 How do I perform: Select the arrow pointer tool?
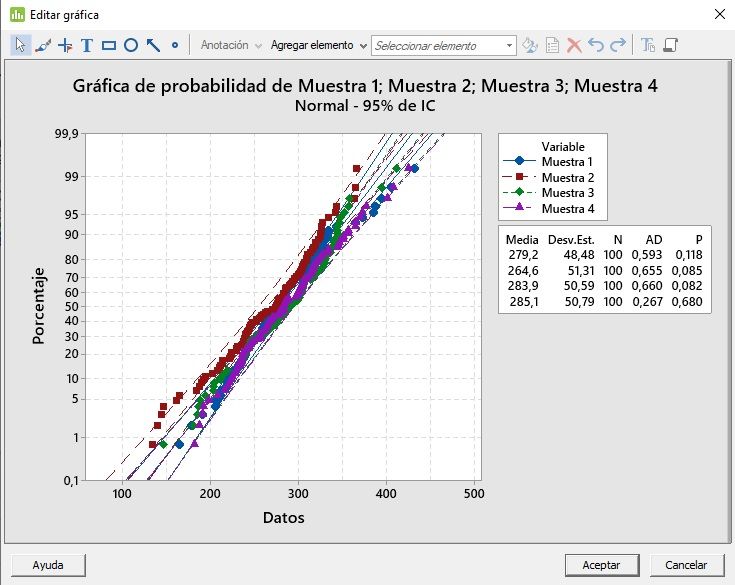(x=21, y=45)
